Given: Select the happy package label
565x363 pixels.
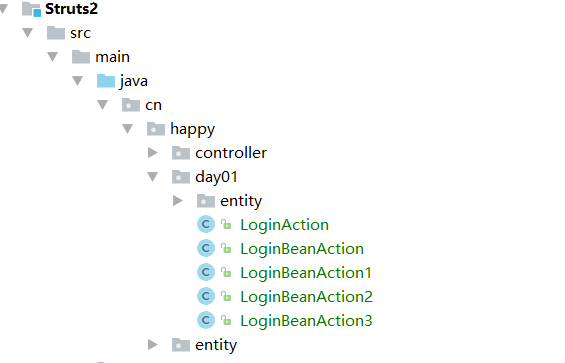Looking at the screenshot, I should tap(192, 129).
